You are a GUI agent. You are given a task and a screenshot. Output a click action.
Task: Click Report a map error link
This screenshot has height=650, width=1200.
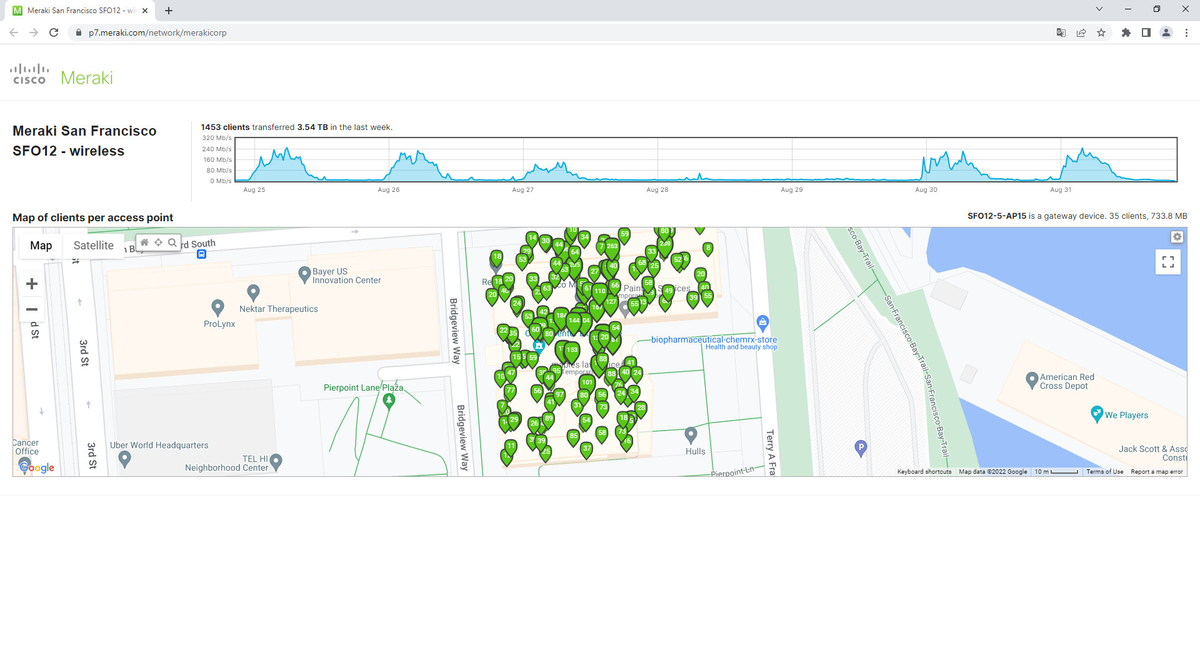pyautogui.click(x=1157, y=471)
